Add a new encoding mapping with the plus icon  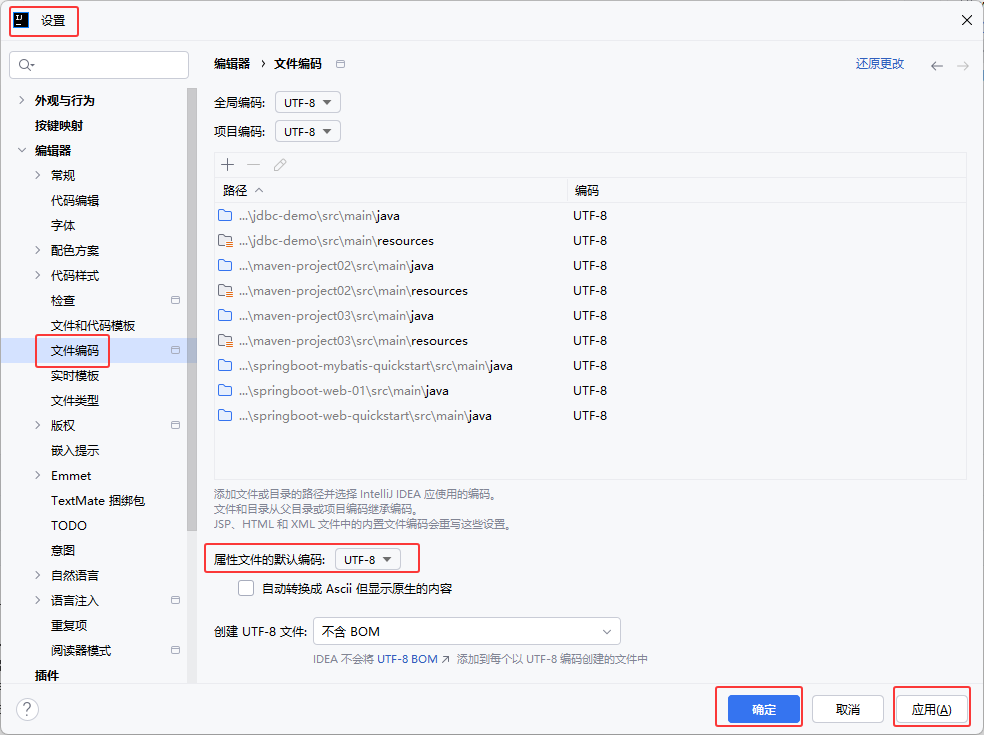click(x=228, y=164)
